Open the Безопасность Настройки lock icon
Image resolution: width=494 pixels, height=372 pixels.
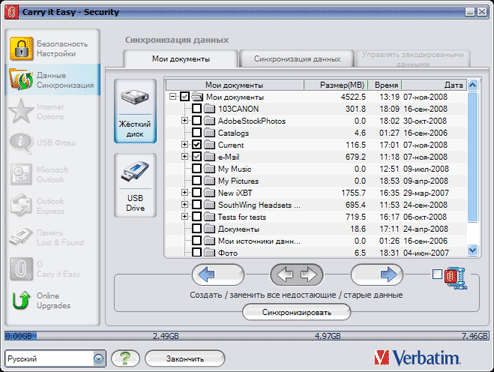point(21,49)
